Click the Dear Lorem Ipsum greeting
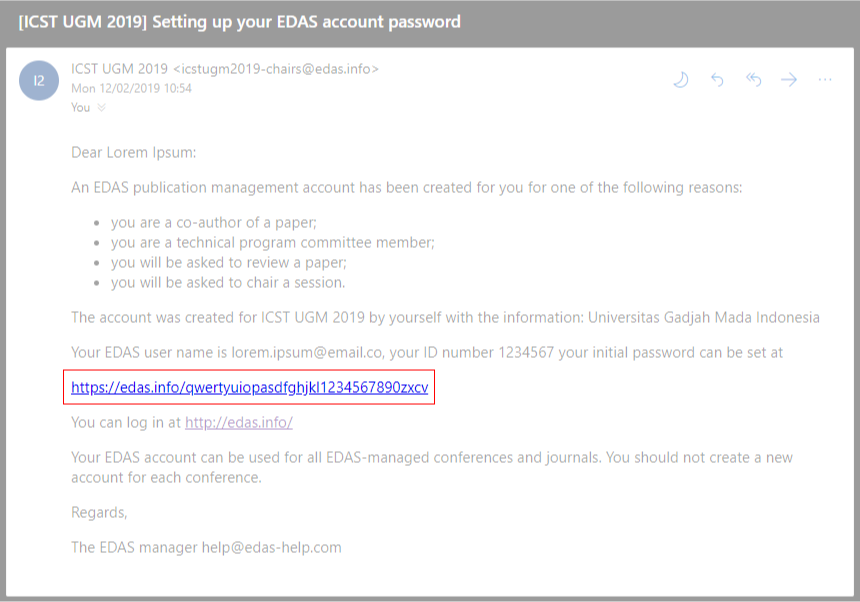The width and height of the screenshot is (860, 602). (133, 152)
